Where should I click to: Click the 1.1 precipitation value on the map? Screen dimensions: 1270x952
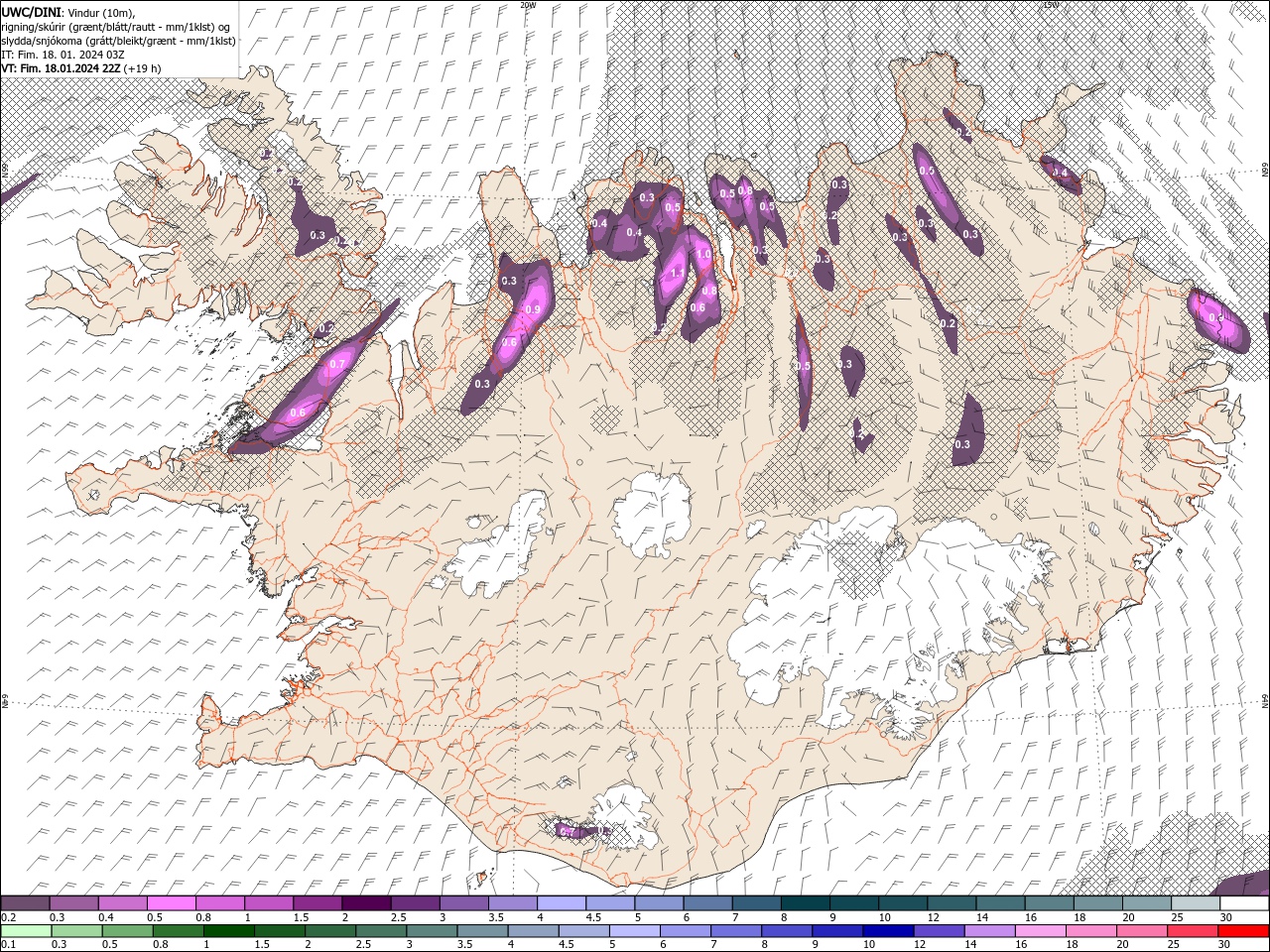[x=680, y=273]
